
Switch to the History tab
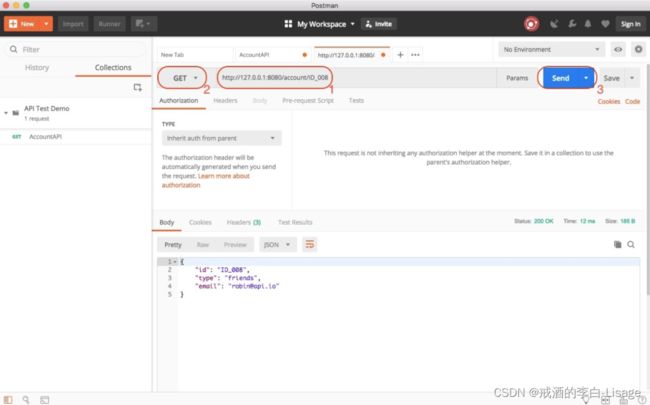(x=37, y=68)
